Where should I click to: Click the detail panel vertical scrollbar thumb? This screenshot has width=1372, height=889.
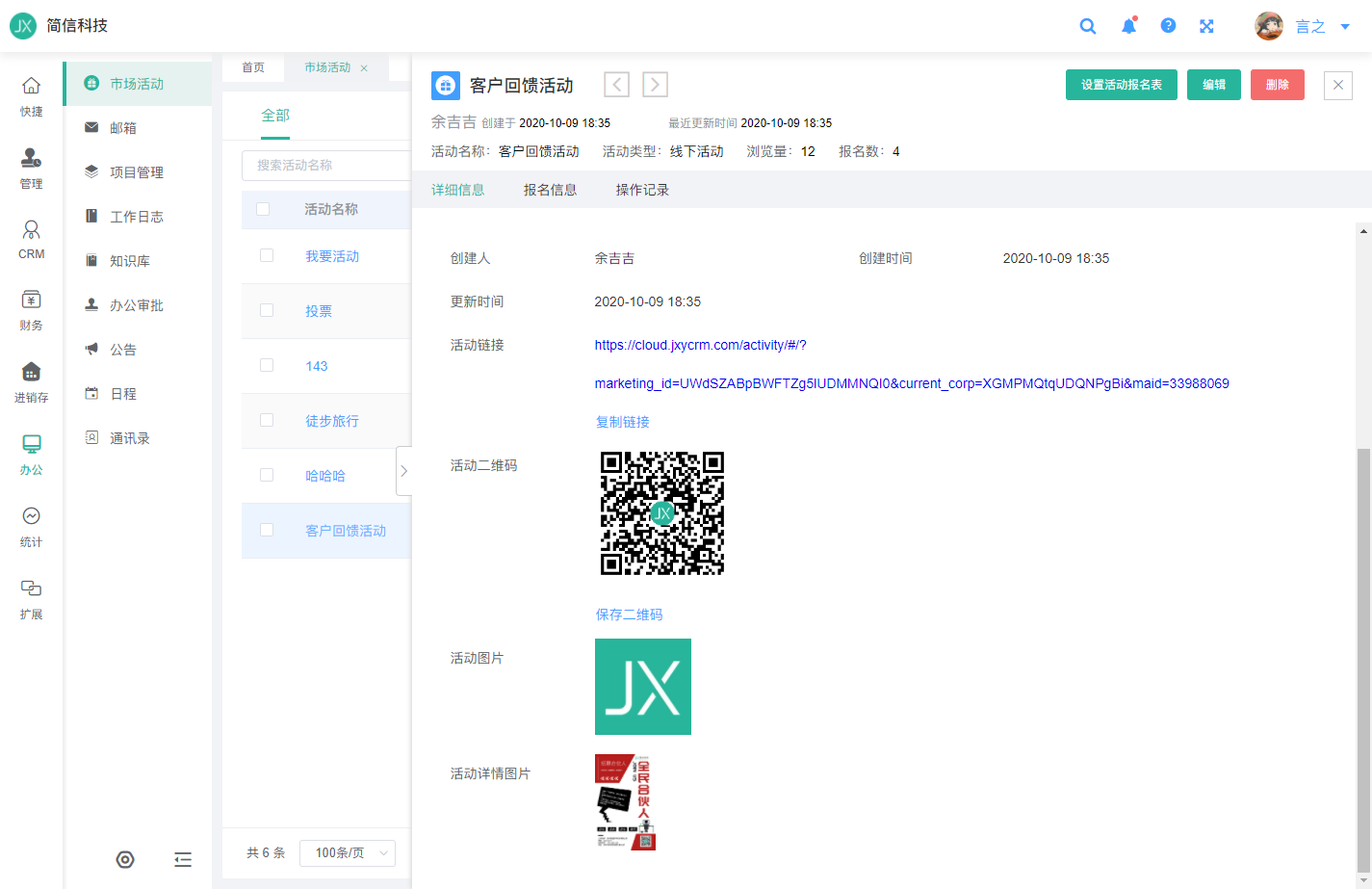[x=1363, y=660]
